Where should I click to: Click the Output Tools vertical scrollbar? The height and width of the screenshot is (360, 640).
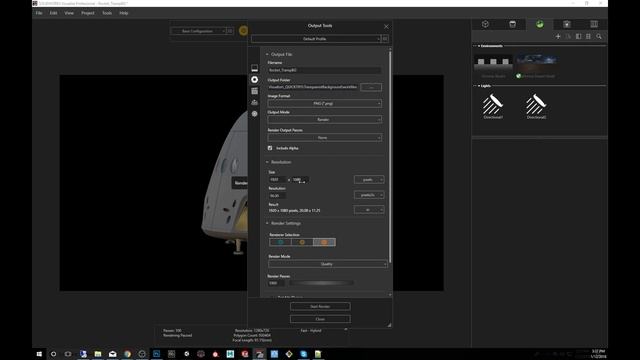(x=390, y=156)
